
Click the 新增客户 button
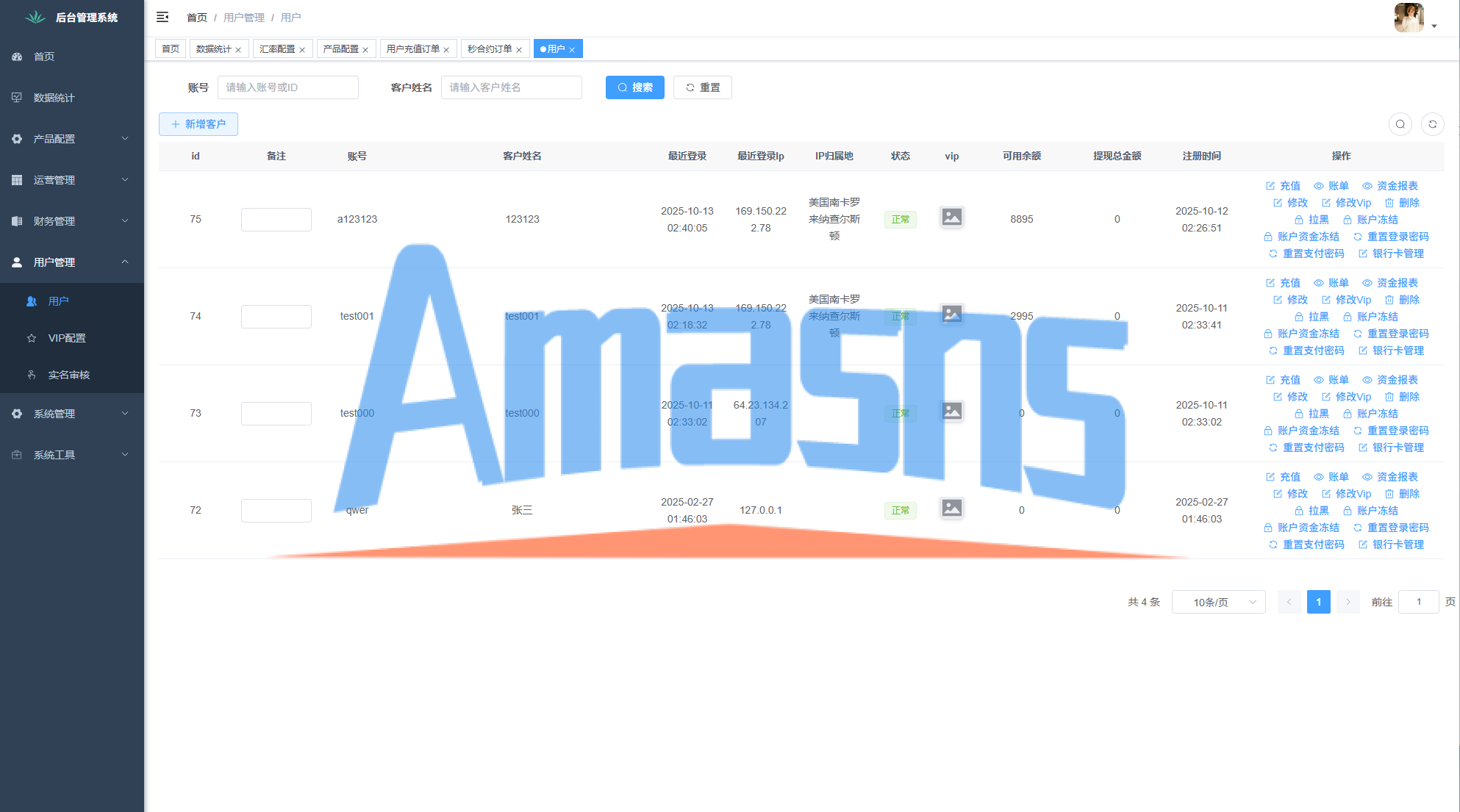tap(198, 124)
